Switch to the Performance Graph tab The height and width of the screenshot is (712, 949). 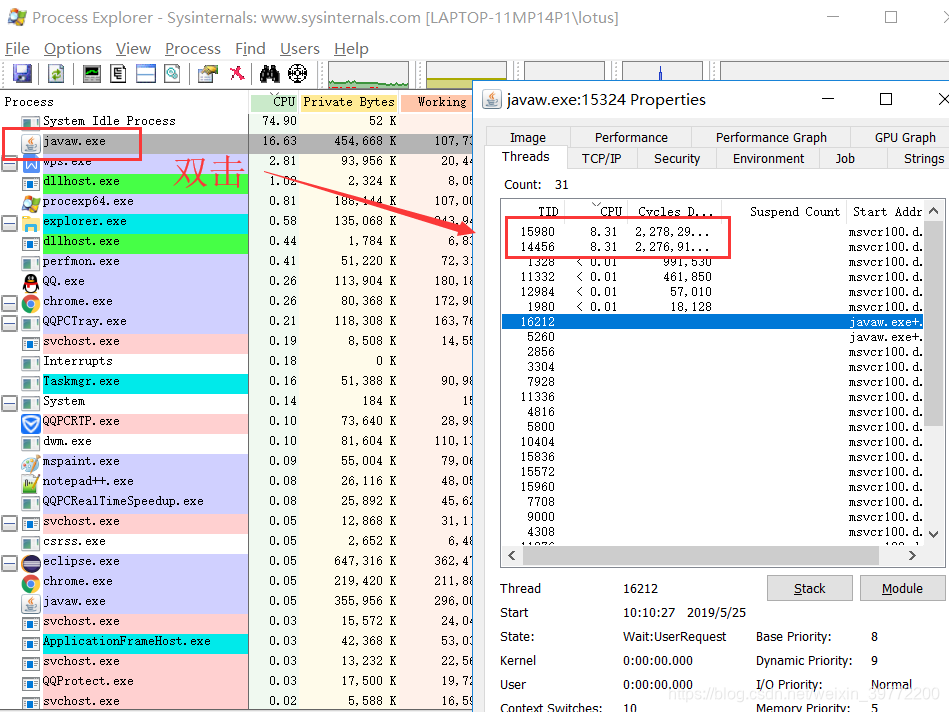pos(771,137)
